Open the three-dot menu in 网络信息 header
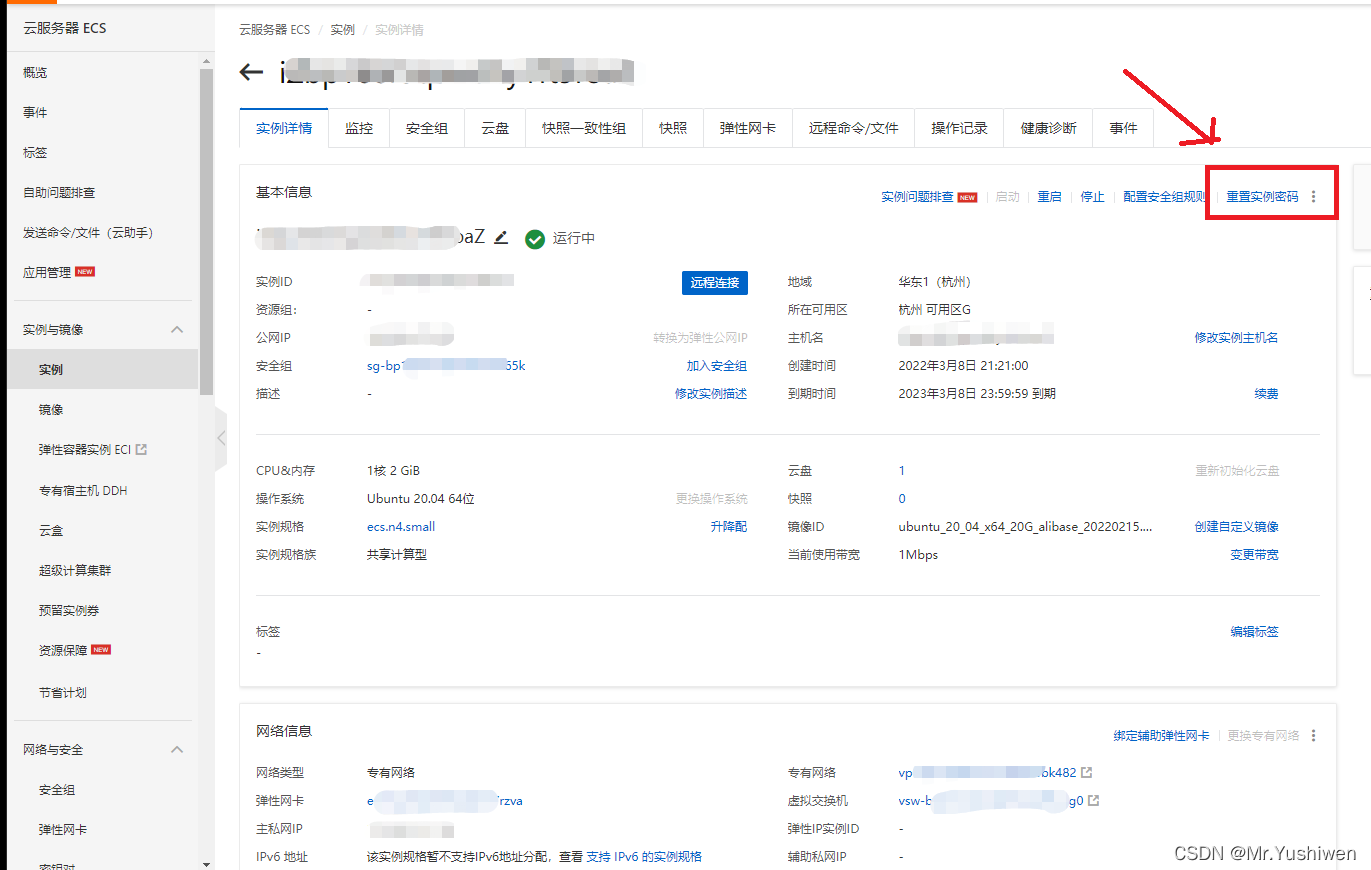This screenshot has width=1371, height=870. (x=1313, y=736)
